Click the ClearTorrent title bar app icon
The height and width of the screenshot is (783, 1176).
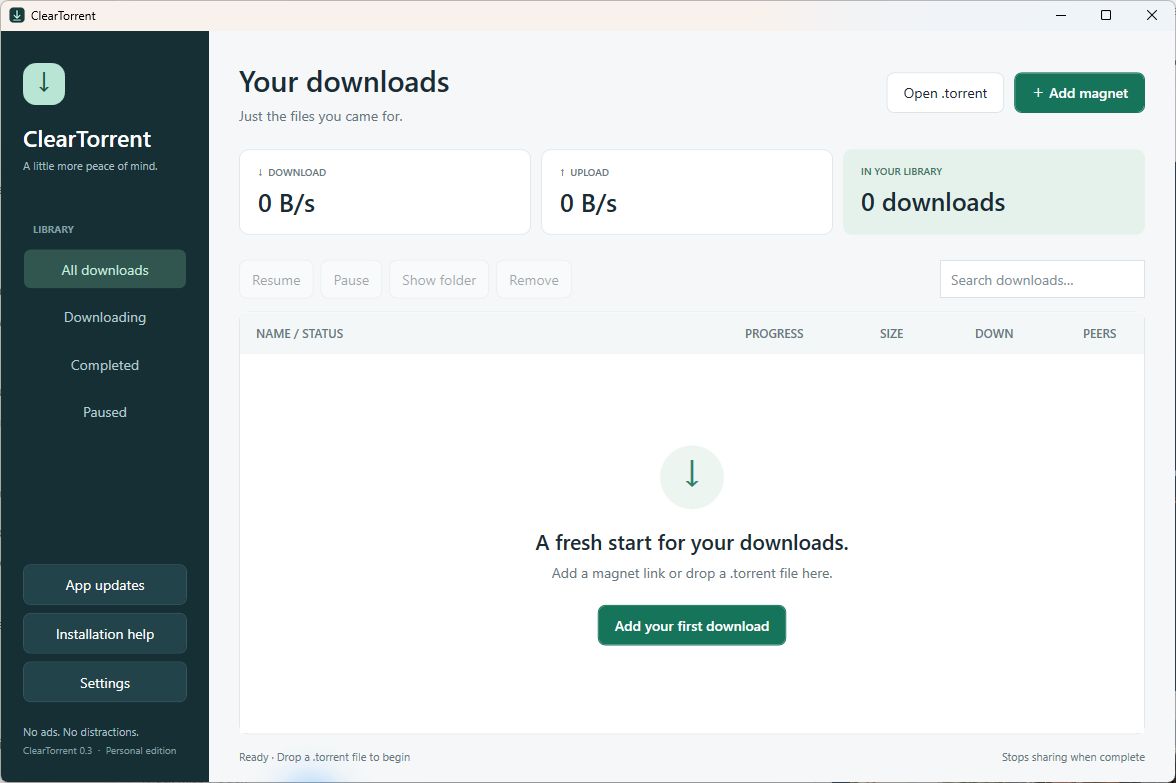pyautogui.click(x=16, y=15)
